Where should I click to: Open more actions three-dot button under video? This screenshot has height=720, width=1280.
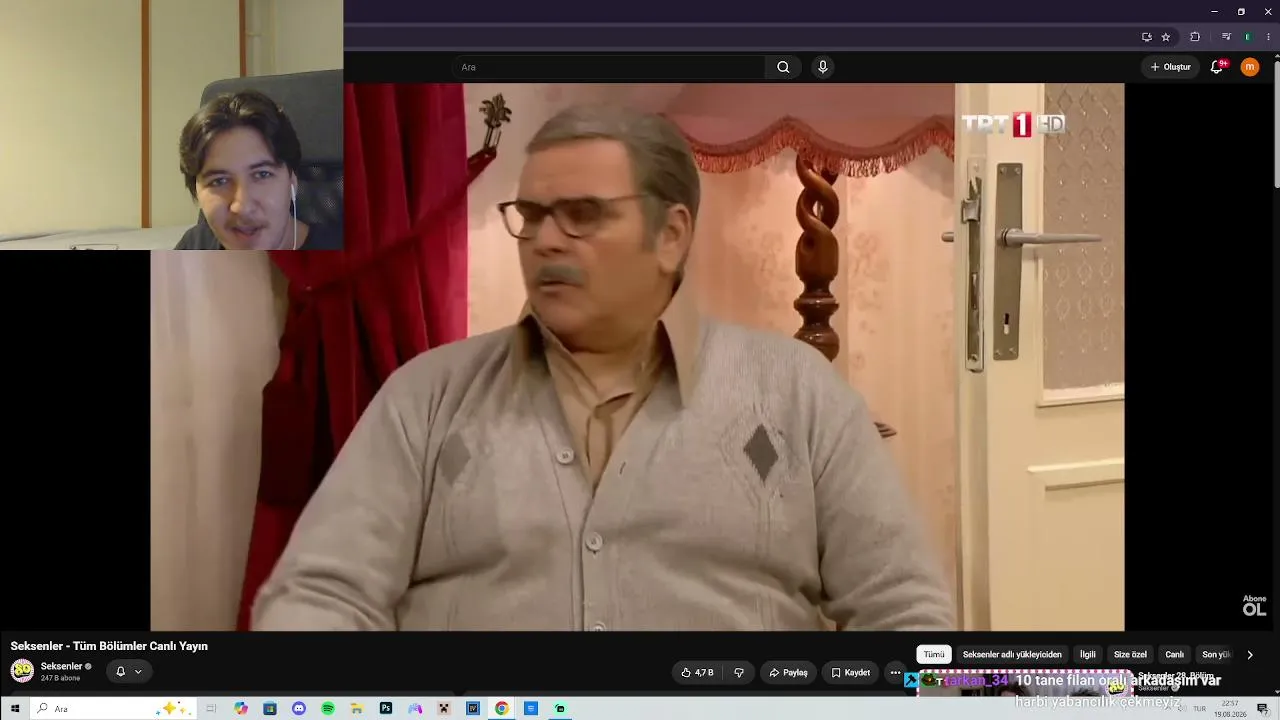click(x=895, y=673)
